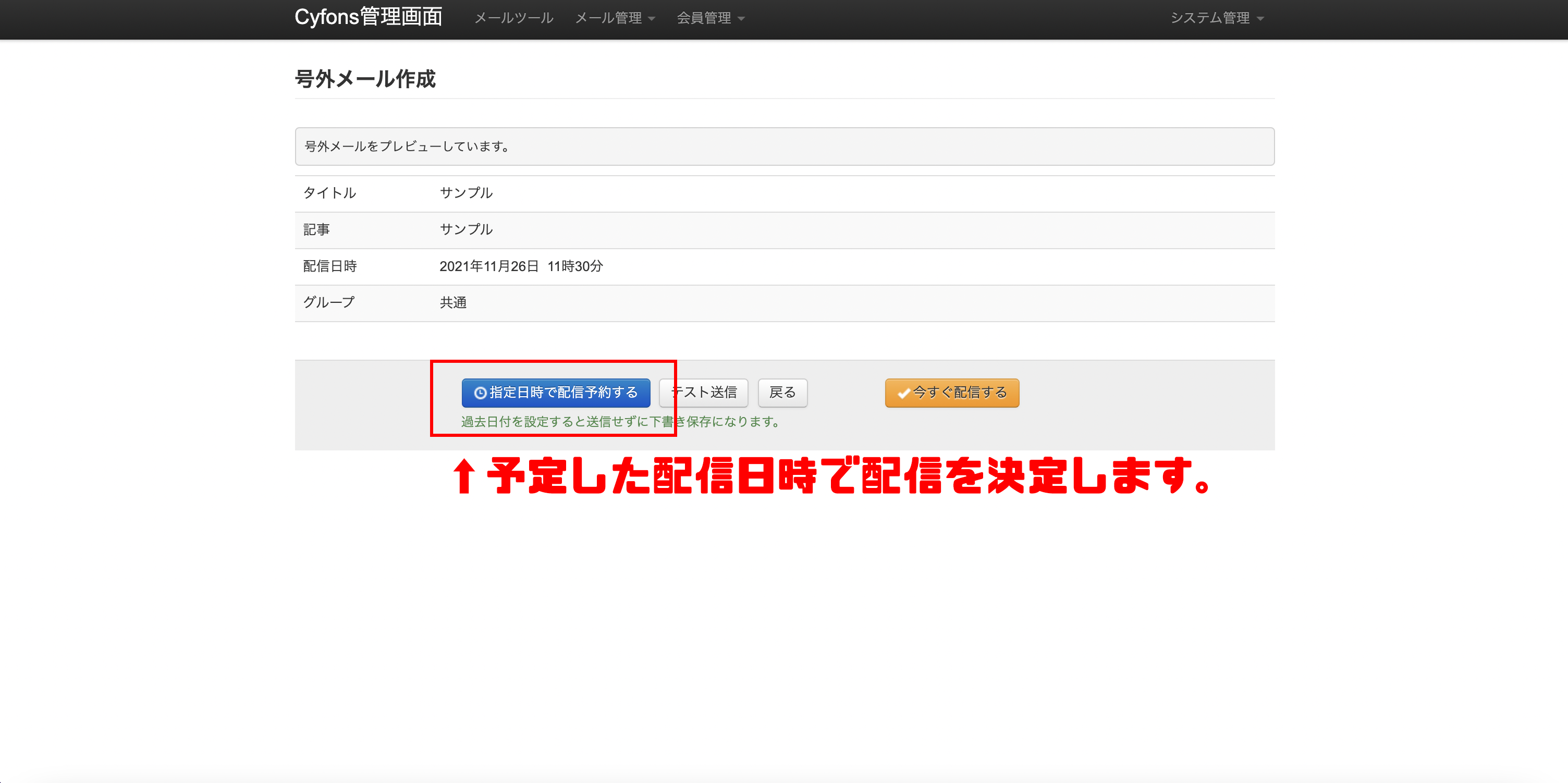Click the checkmark icon on the orange button
Viewport: 1568px width, 783px height.
pos(903,394)
